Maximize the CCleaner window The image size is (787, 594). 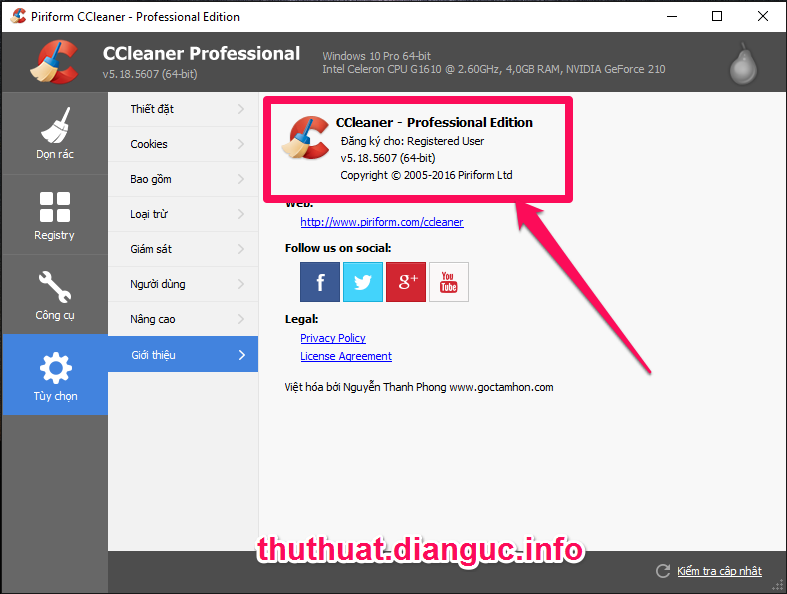coord(717,16)
